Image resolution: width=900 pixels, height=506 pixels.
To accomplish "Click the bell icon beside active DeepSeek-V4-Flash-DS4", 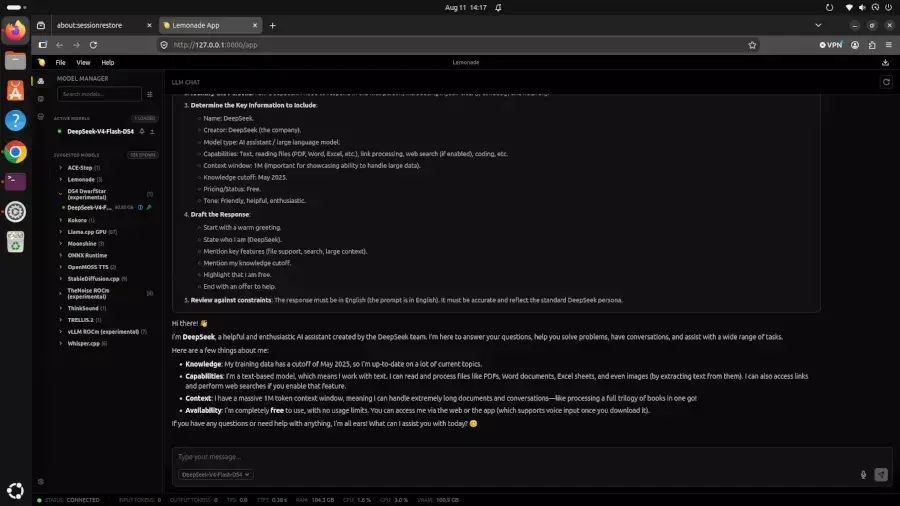I will 142,131.
